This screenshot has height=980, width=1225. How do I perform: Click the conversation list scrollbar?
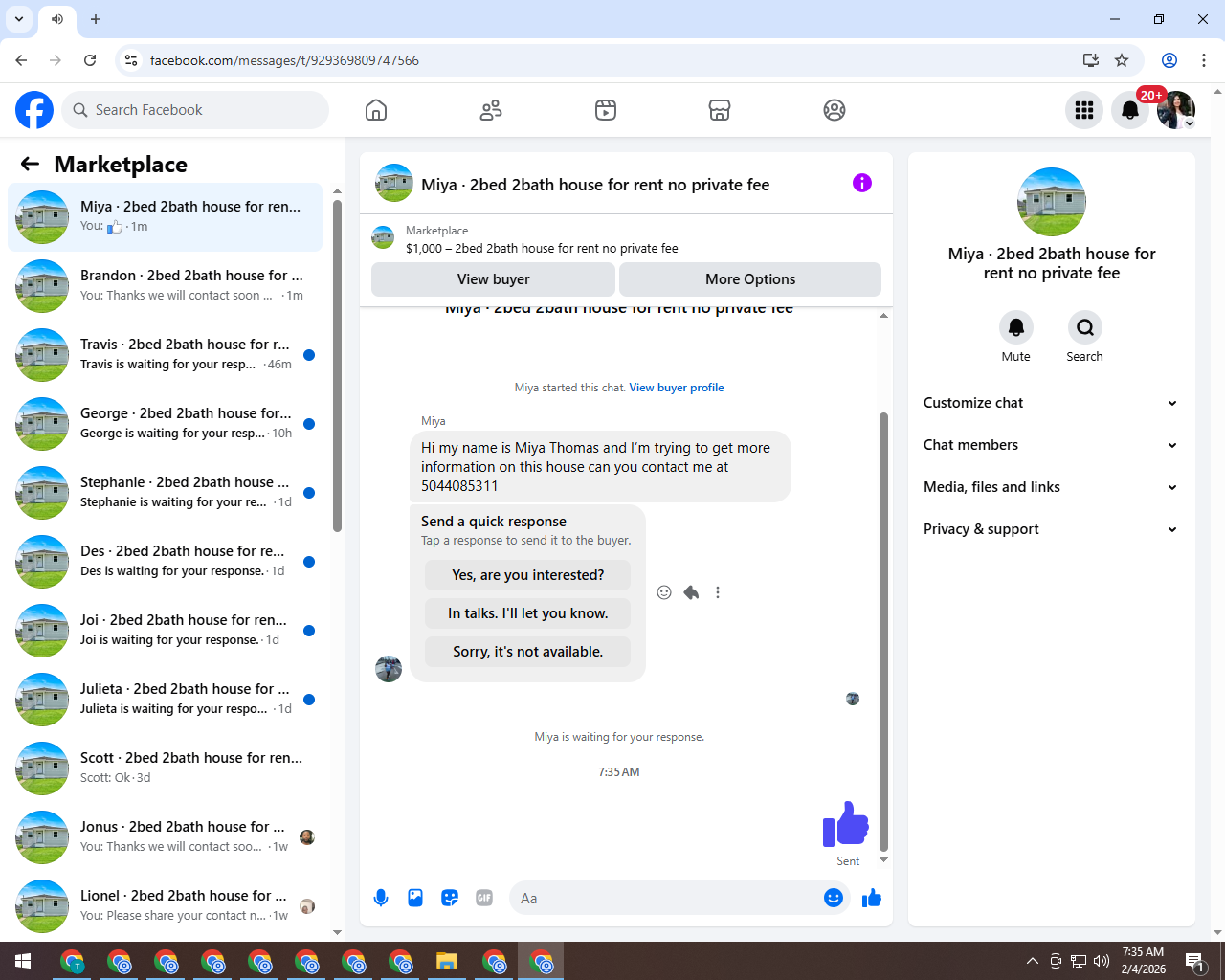pos(337,366)
